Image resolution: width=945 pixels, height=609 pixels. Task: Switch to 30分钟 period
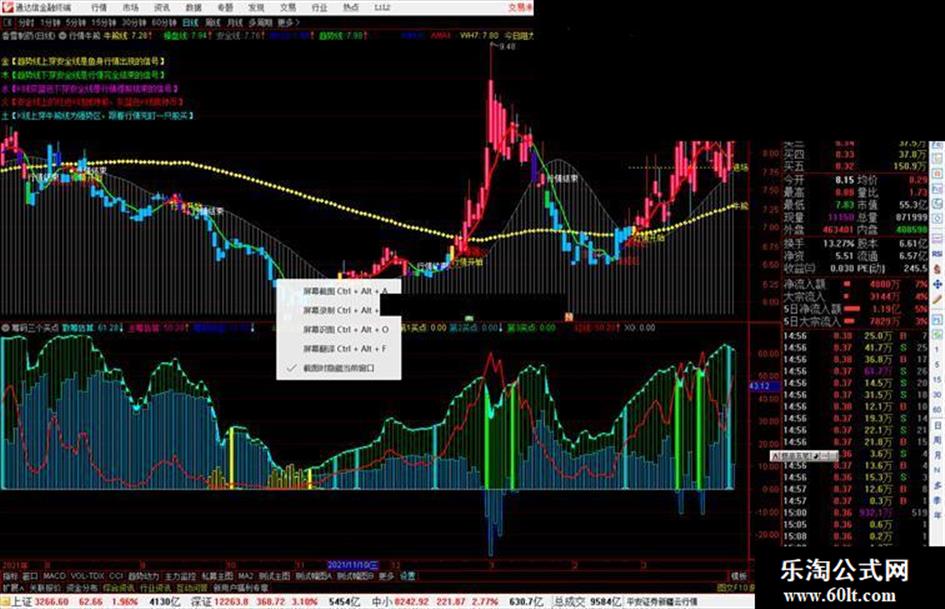click(x=134, y=22)
